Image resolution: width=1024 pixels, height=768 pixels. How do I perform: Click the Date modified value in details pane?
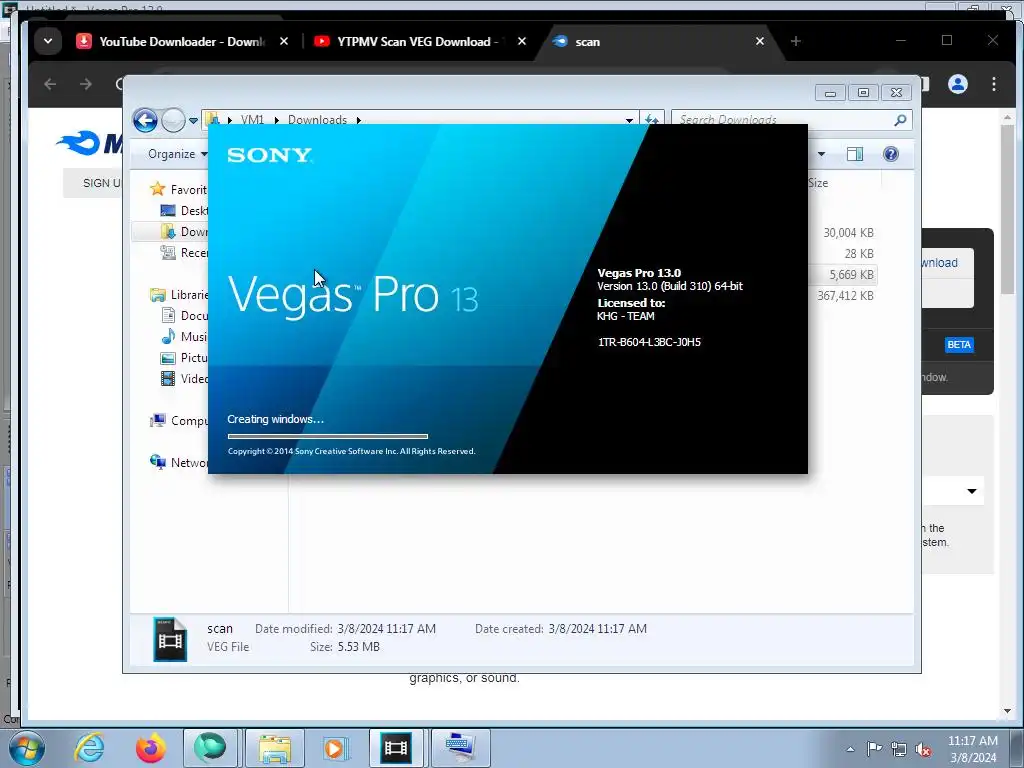(387, 629)
